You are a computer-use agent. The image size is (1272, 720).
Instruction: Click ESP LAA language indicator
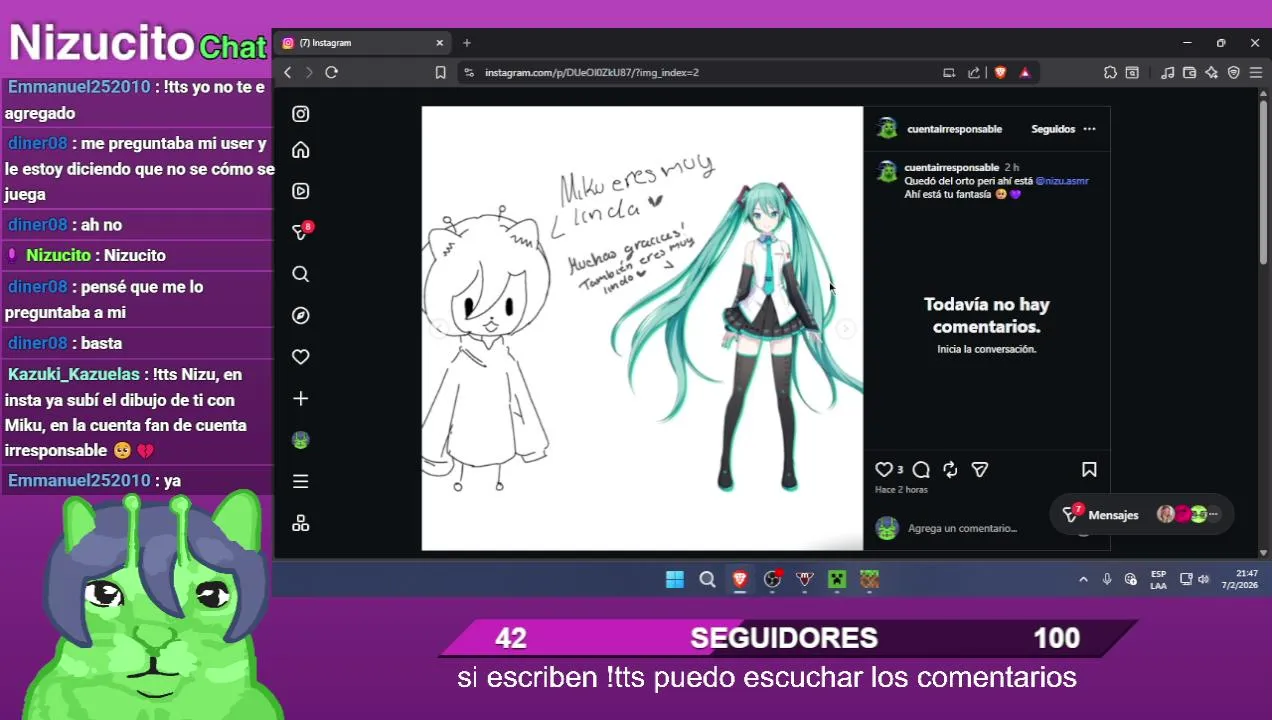1158,580
